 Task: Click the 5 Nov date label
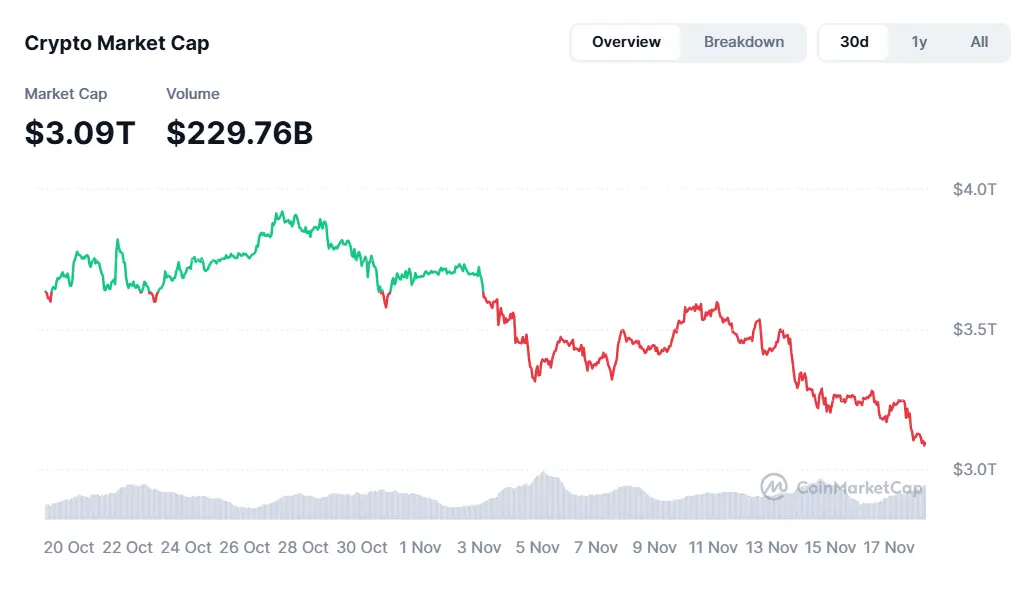tap(537, 547)
